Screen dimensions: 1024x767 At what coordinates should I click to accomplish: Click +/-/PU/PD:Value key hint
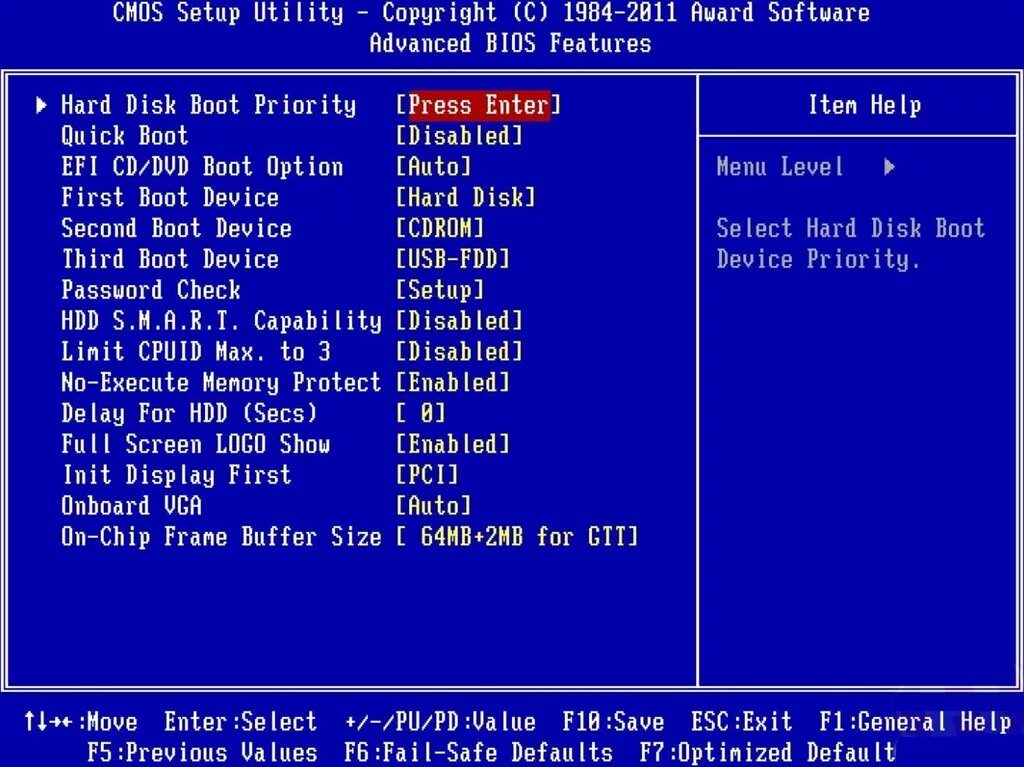click(440, 722)
